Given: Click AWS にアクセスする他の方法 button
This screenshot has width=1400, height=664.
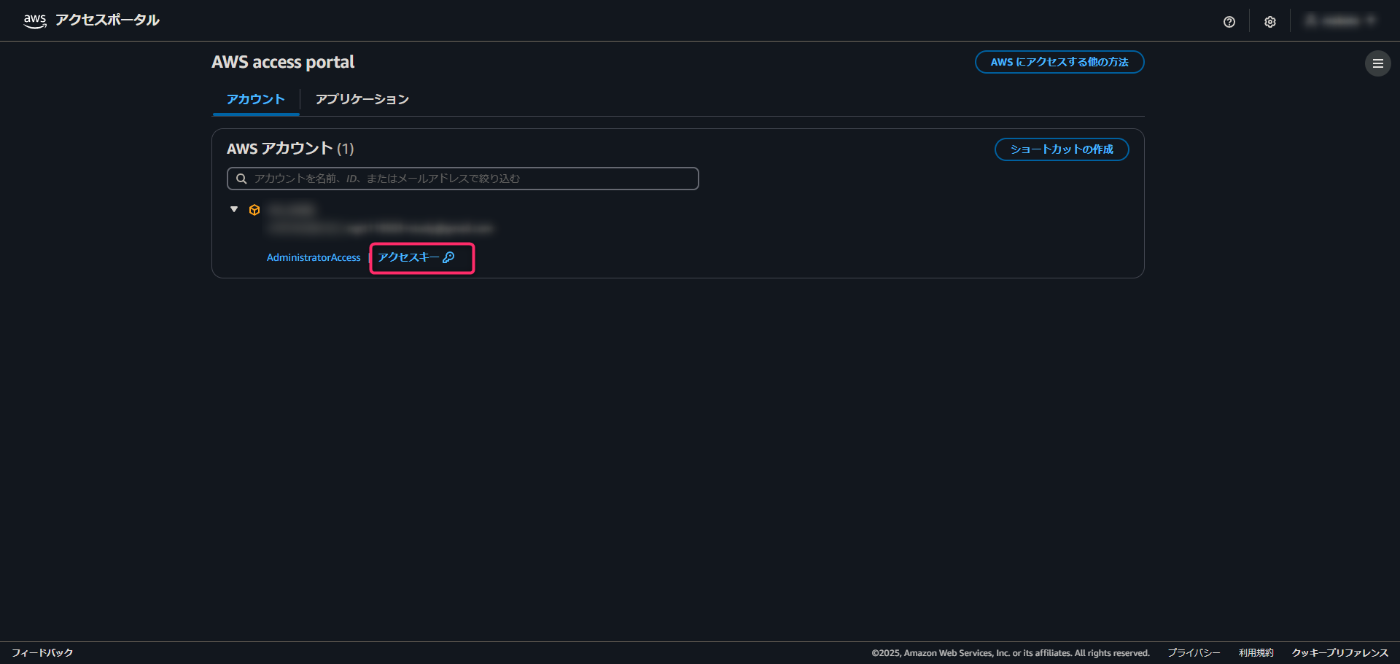Looking at the screenshot, I should 1060,62.
